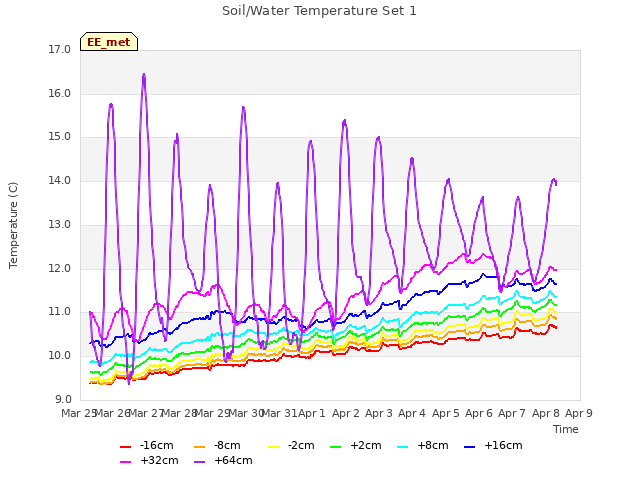640x480 pixels.
Task: Click the Apr 4 x-axis date label
Action: click(412, 413)
